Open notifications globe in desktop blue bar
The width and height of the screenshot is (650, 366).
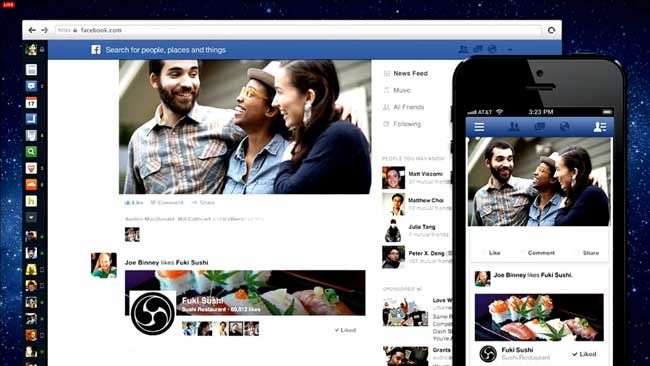click(492, 49)
